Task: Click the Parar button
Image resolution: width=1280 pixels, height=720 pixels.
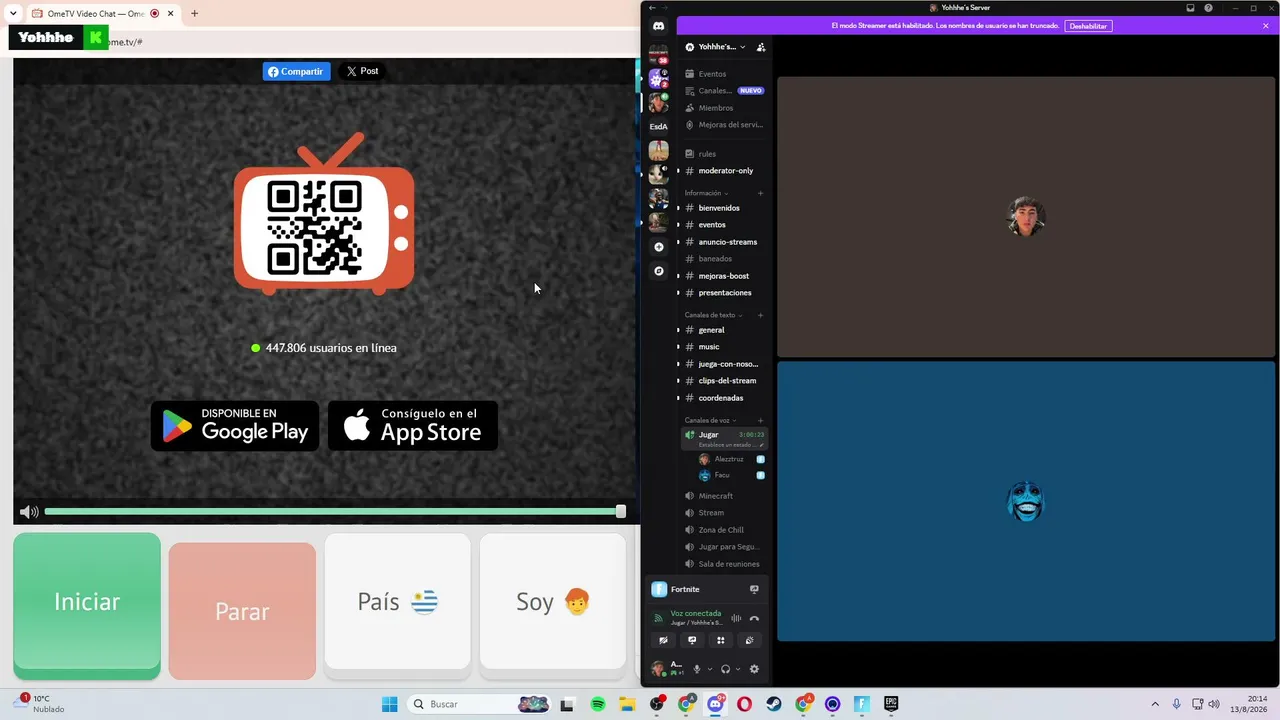Action: (242, 611)
